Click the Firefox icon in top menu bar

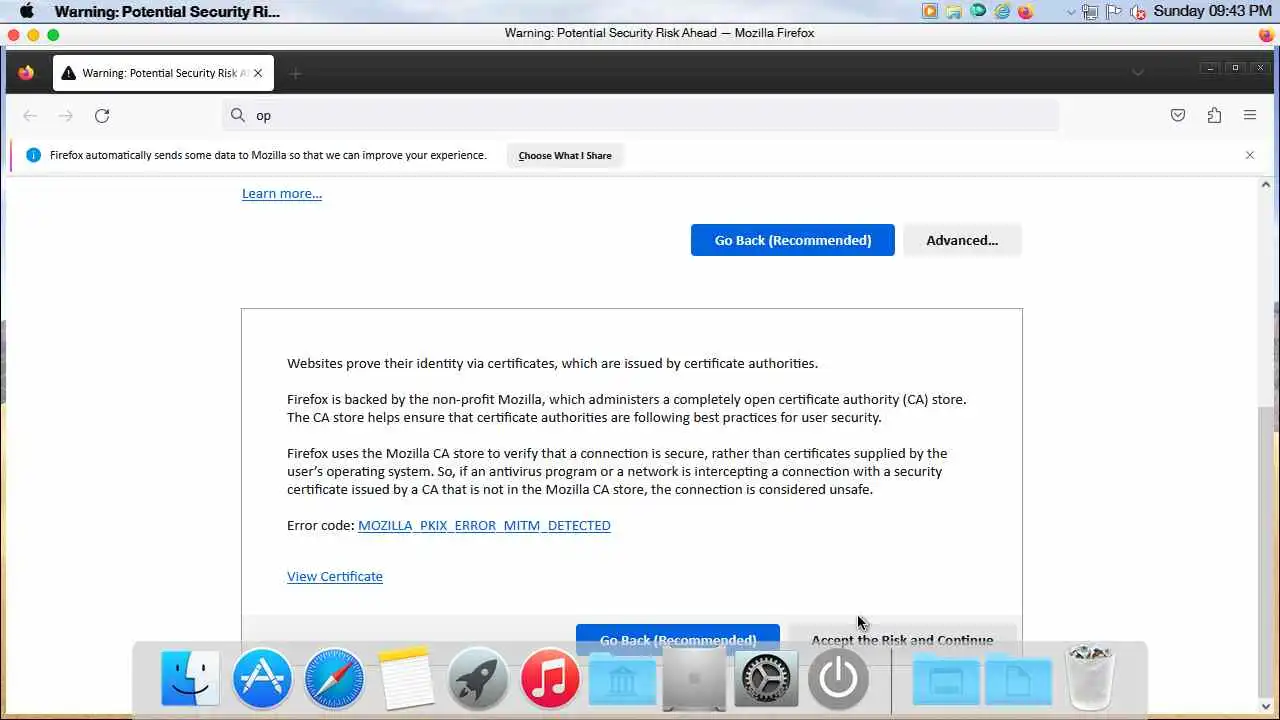click(1025, 11)
